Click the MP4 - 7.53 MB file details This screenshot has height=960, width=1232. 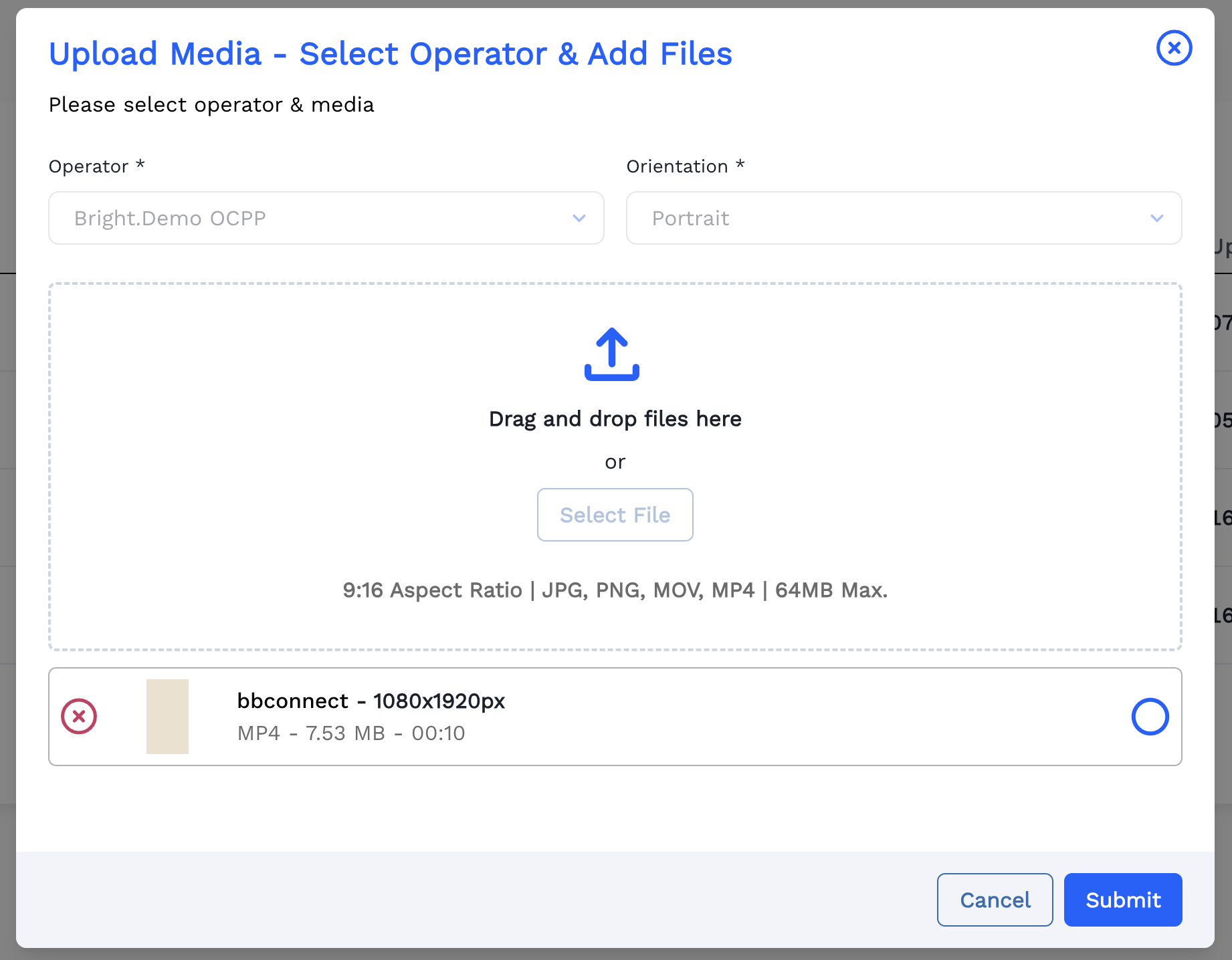pos(351,733)
